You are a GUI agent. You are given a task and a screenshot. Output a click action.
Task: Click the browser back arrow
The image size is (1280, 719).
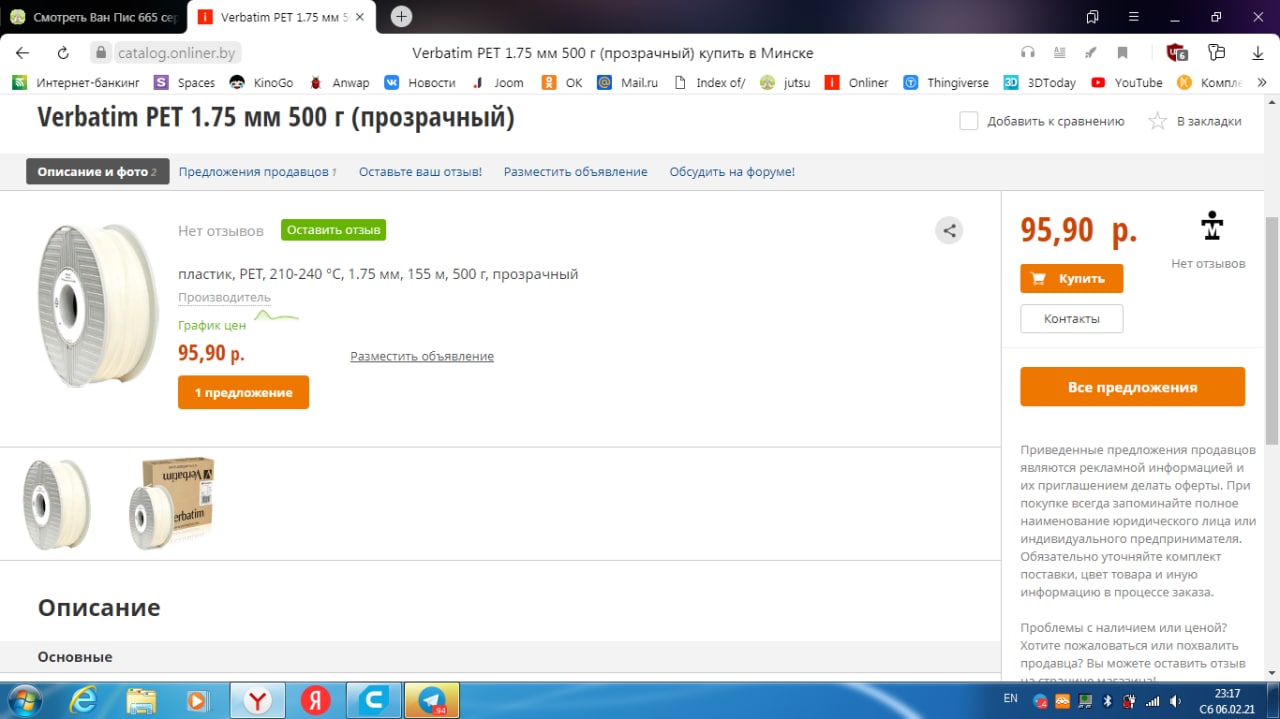click(x=22, y=53)
